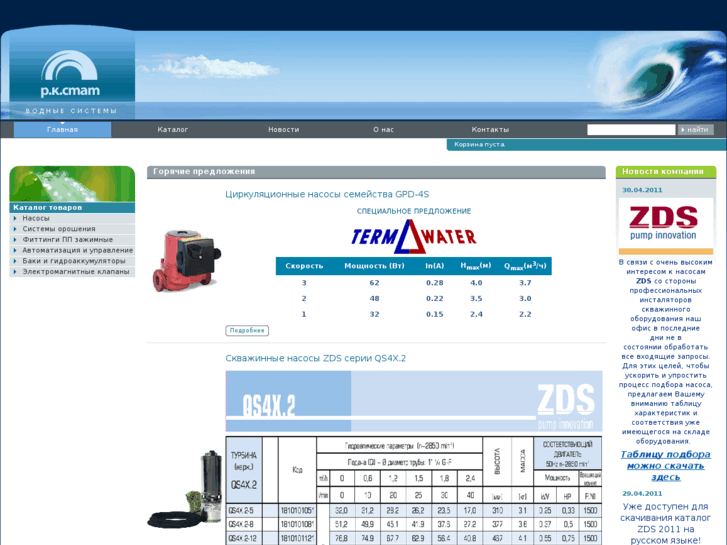
Task: Click arrow bullet next to Системы орошения
Action: (x=15, y=229)
